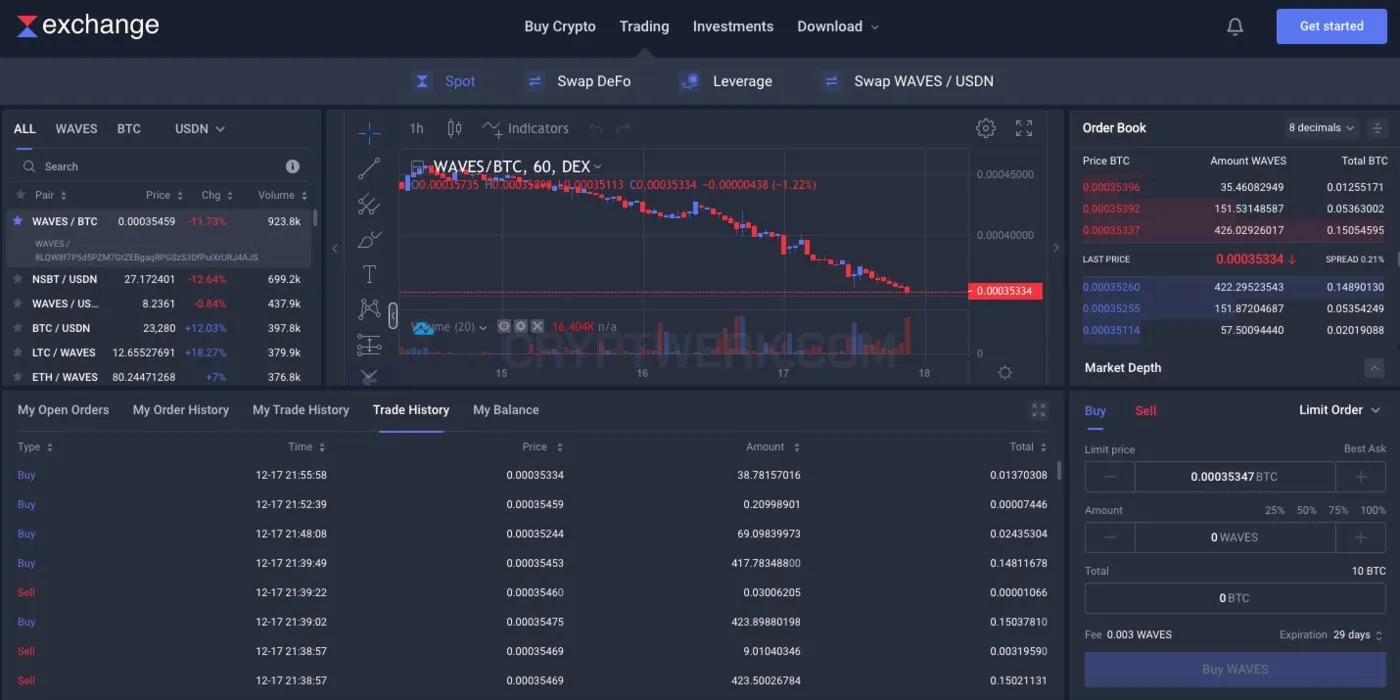Remove the Volume indicator

click(537, 326)
